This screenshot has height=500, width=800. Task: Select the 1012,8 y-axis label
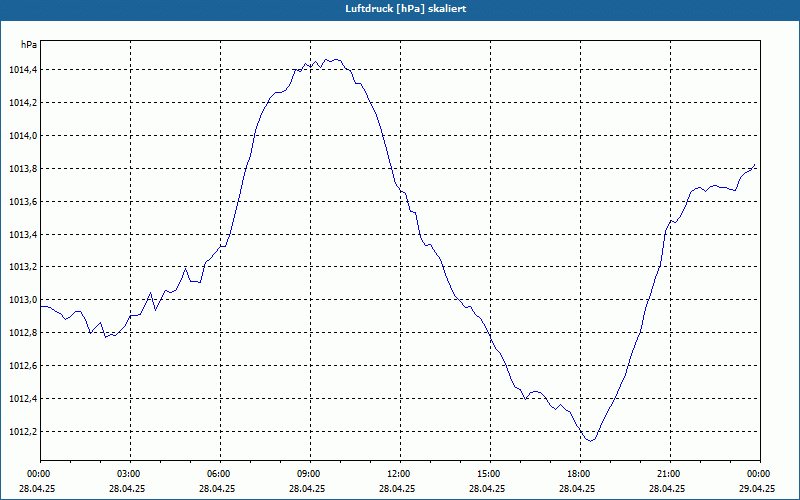coord(23,333)
